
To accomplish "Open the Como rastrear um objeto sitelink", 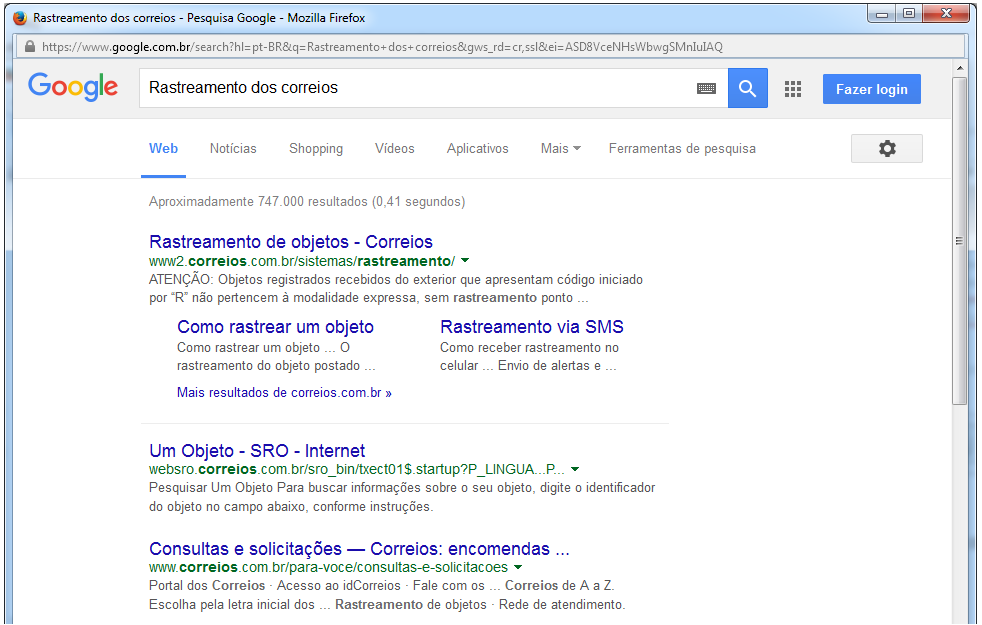I will coord(275,327).
